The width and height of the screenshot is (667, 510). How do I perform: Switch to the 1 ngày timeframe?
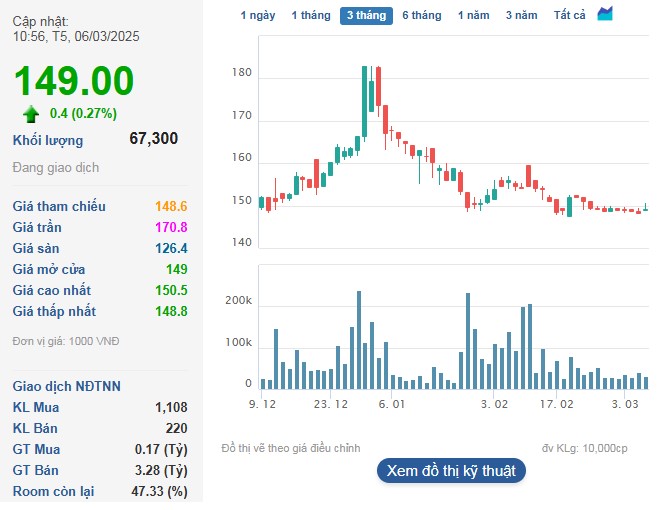point(257,15)
